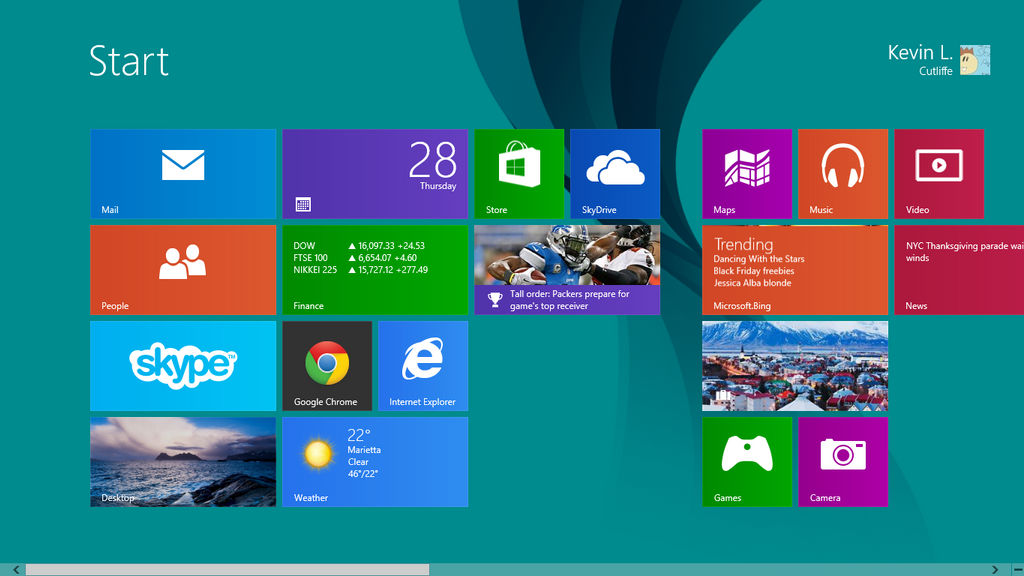Open the Microsoft.Bing Trending tile
Screen dimensions: 1024x576
pos(795,270)
